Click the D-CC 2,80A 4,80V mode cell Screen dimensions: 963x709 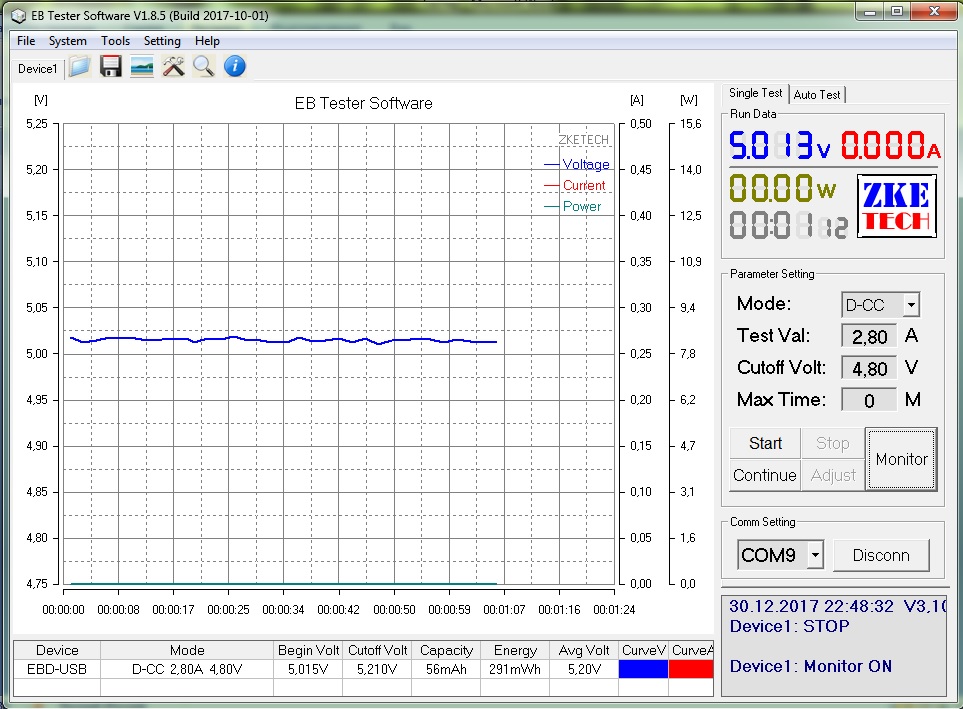(x=187, y=669)
